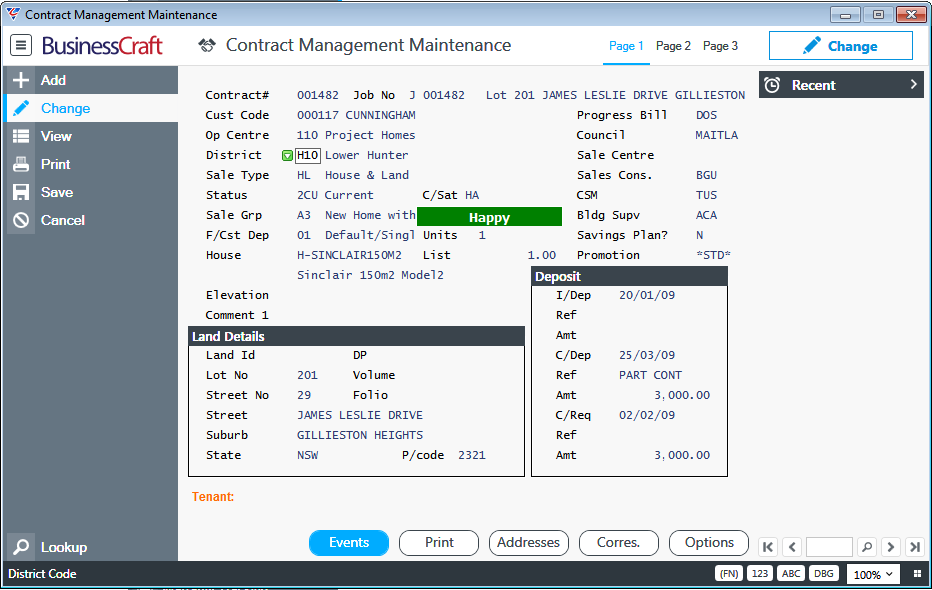Screen dimensions: 932x590
Task: Click the Promotion value *STD*
Action: [713, 255]
